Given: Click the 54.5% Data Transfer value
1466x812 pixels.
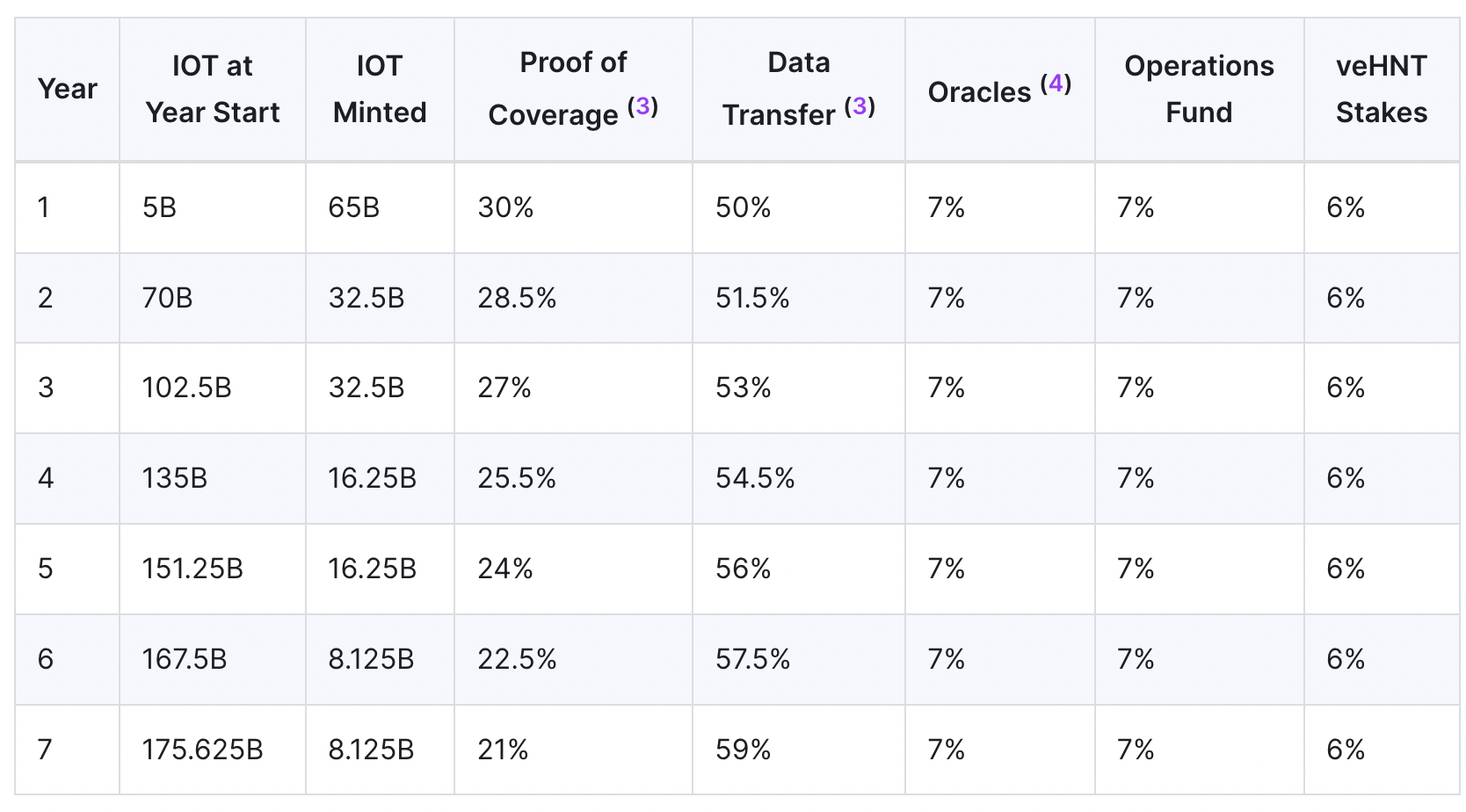Looking at the screenshot, I should click(x=755, y=478).
